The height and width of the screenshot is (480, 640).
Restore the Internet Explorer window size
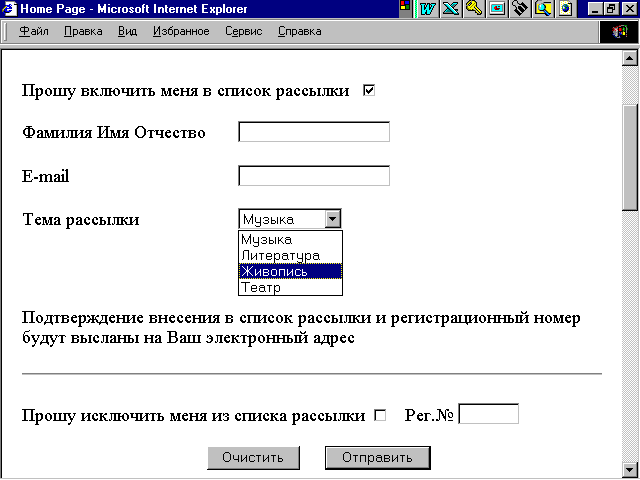[x=611, y=9]
